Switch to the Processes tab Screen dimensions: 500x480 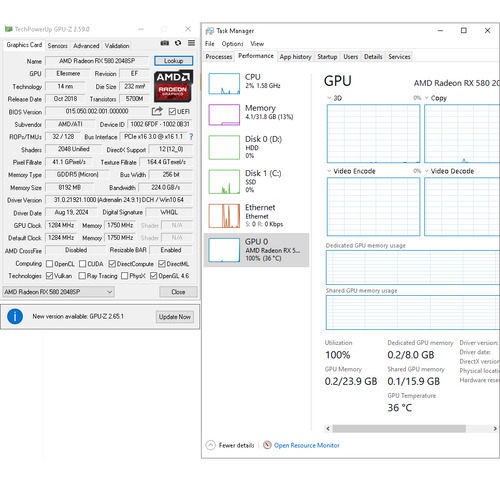click(x=219, y=57)
